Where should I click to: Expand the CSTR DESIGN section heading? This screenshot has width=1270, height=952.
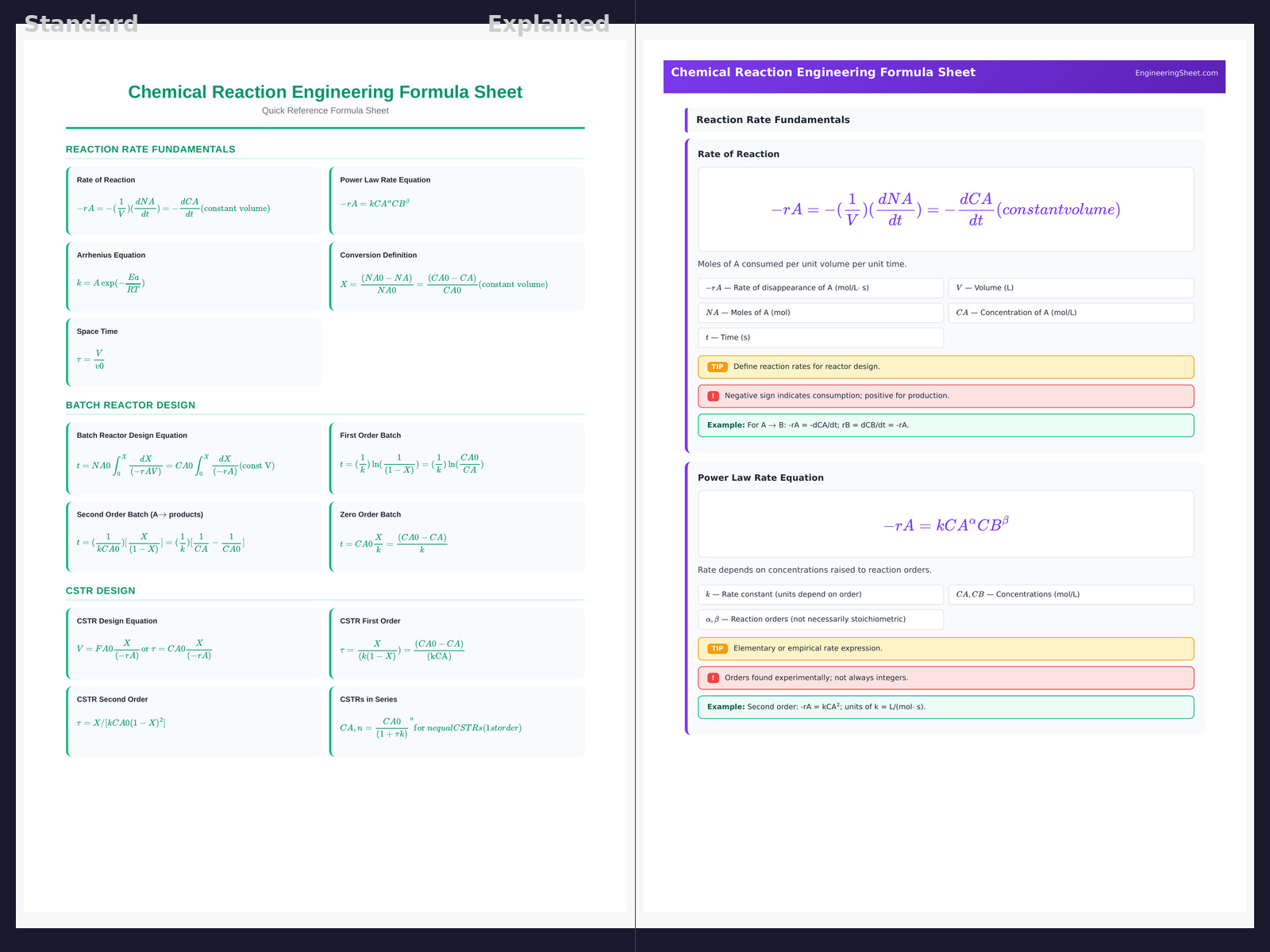(x=101, y=591)
